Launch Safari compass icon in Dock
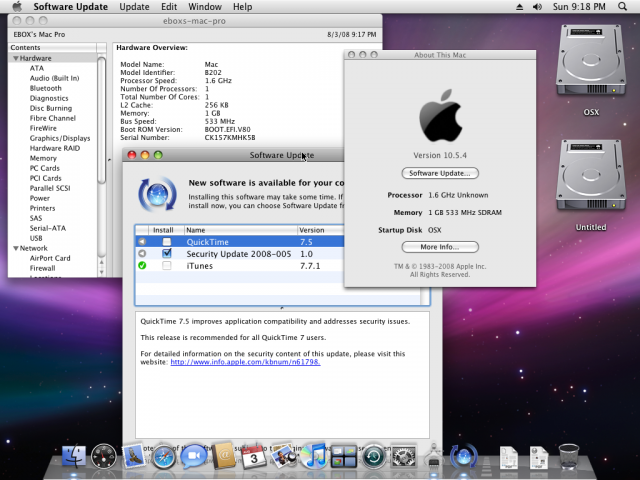Image resolution: width=640 pixels, height=480 pixels. 164,456
